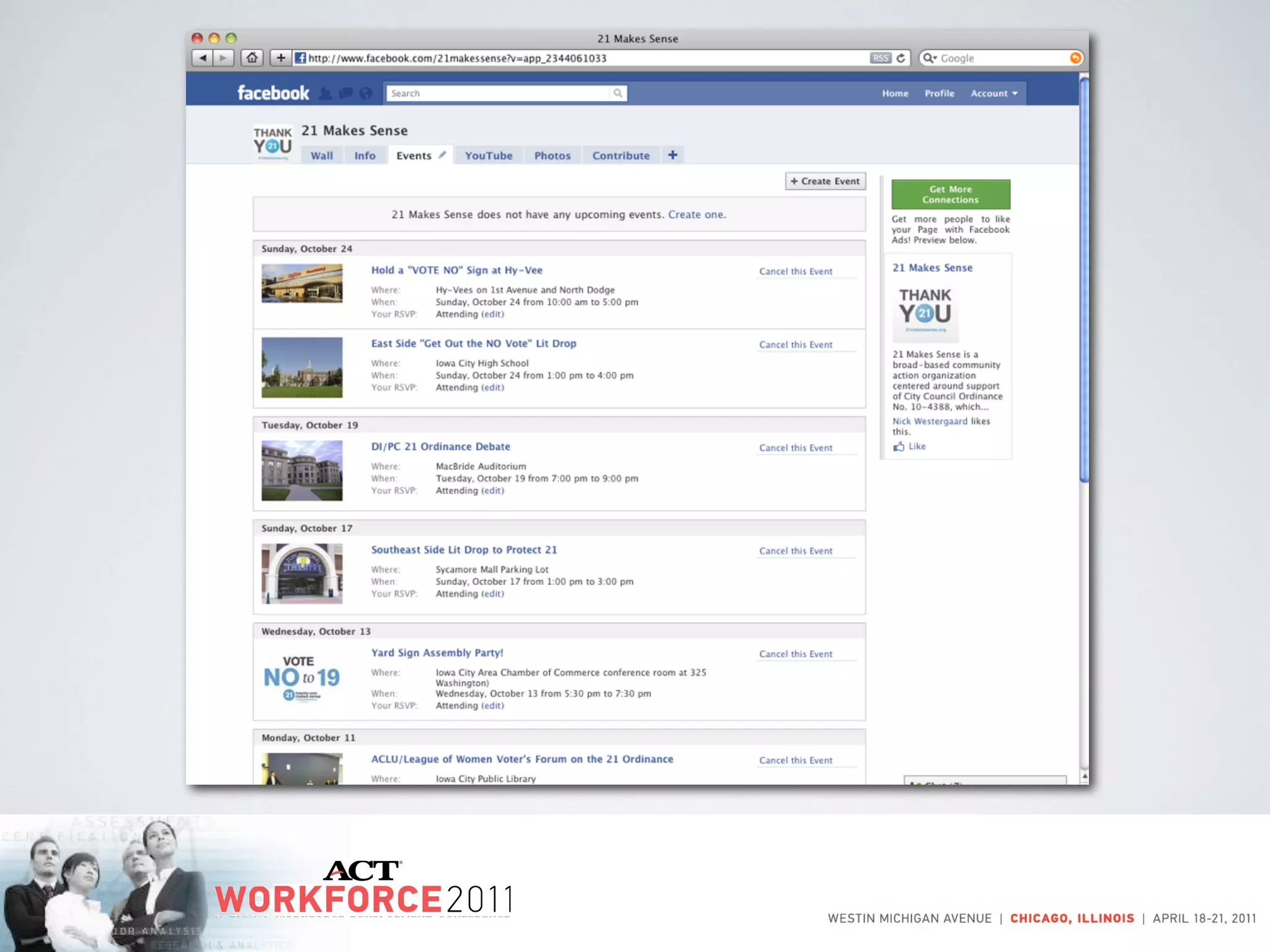Open VOTE NO to 19 event thumbnail

point(302,678)
